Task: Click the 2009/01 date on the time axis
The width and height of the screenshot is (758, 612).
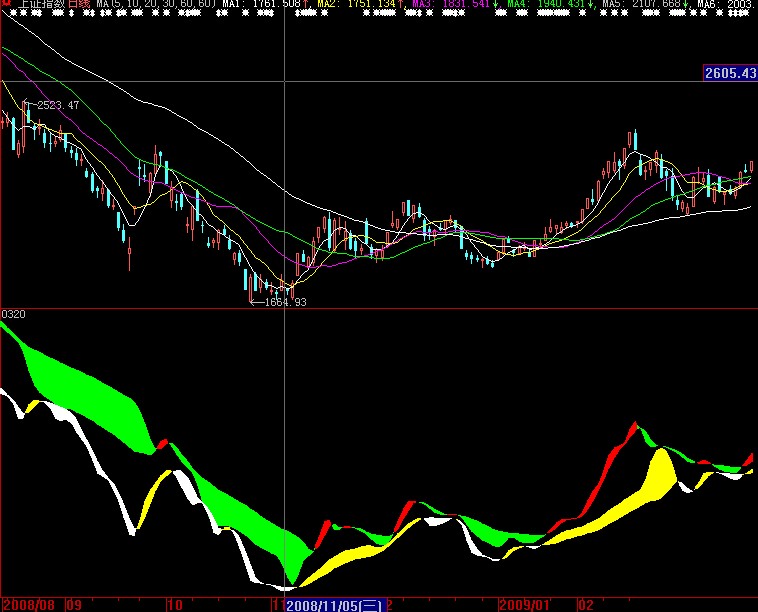Action: click(x=525, y=605)
